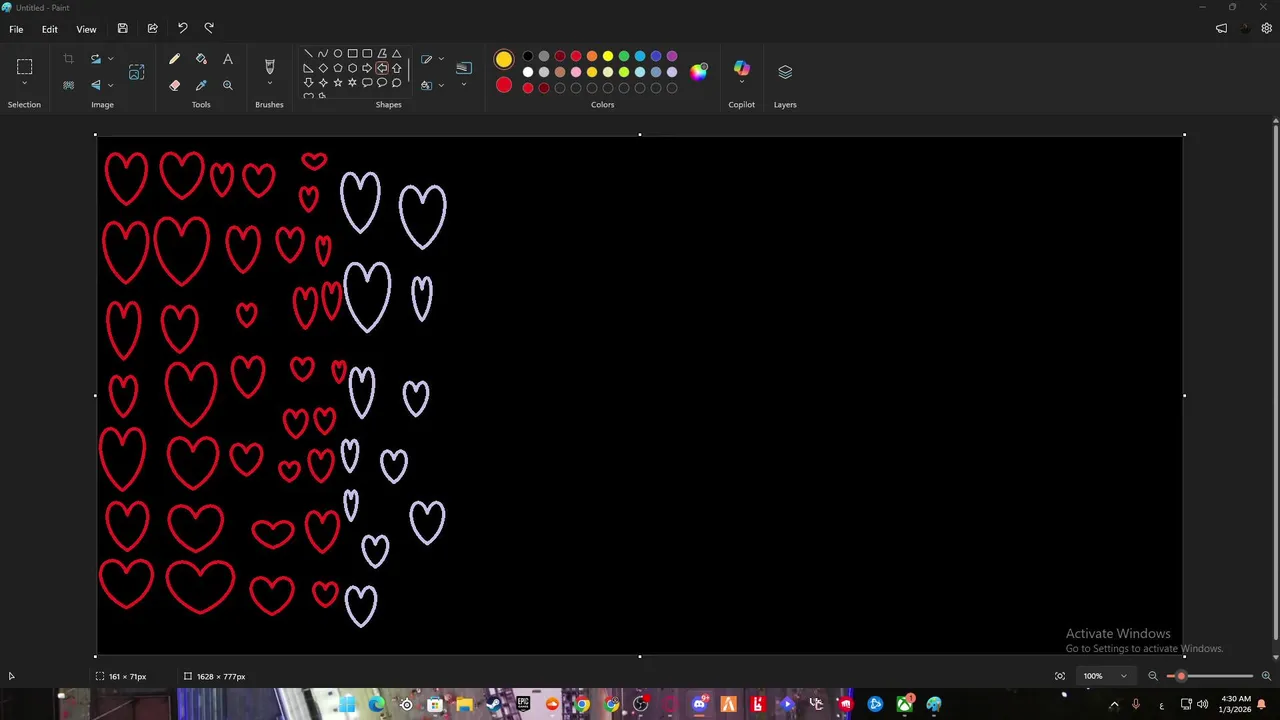Choose the green color swatch

point(624,56)
